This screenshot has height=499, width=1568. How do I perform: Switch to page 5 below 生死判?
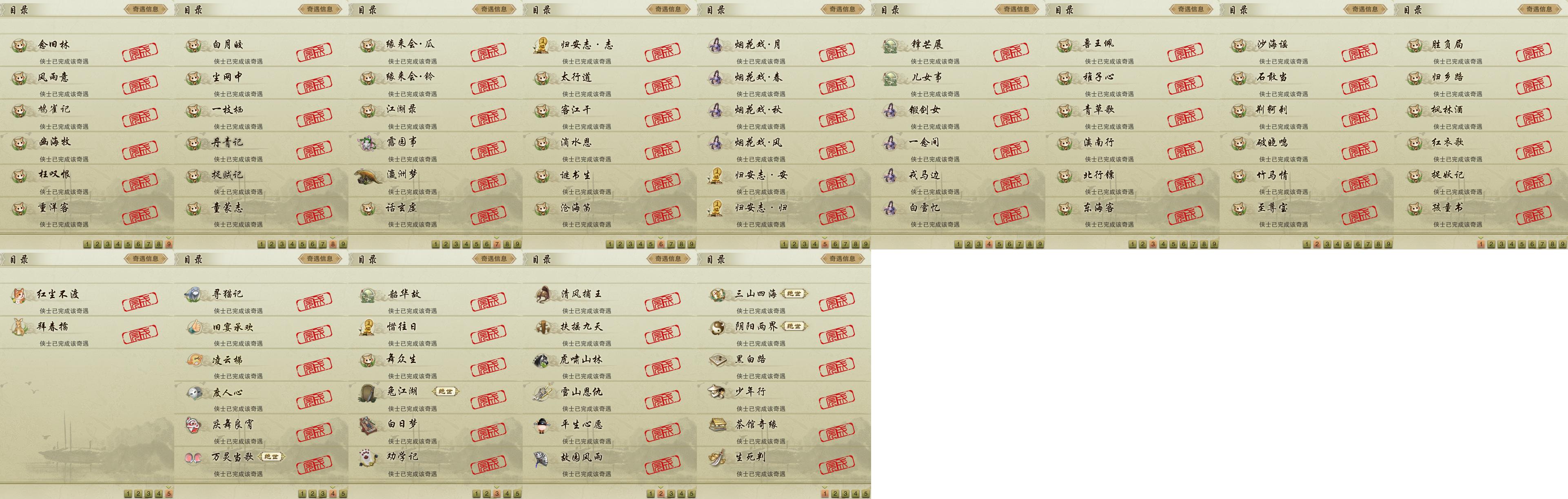tap(865, 494)
